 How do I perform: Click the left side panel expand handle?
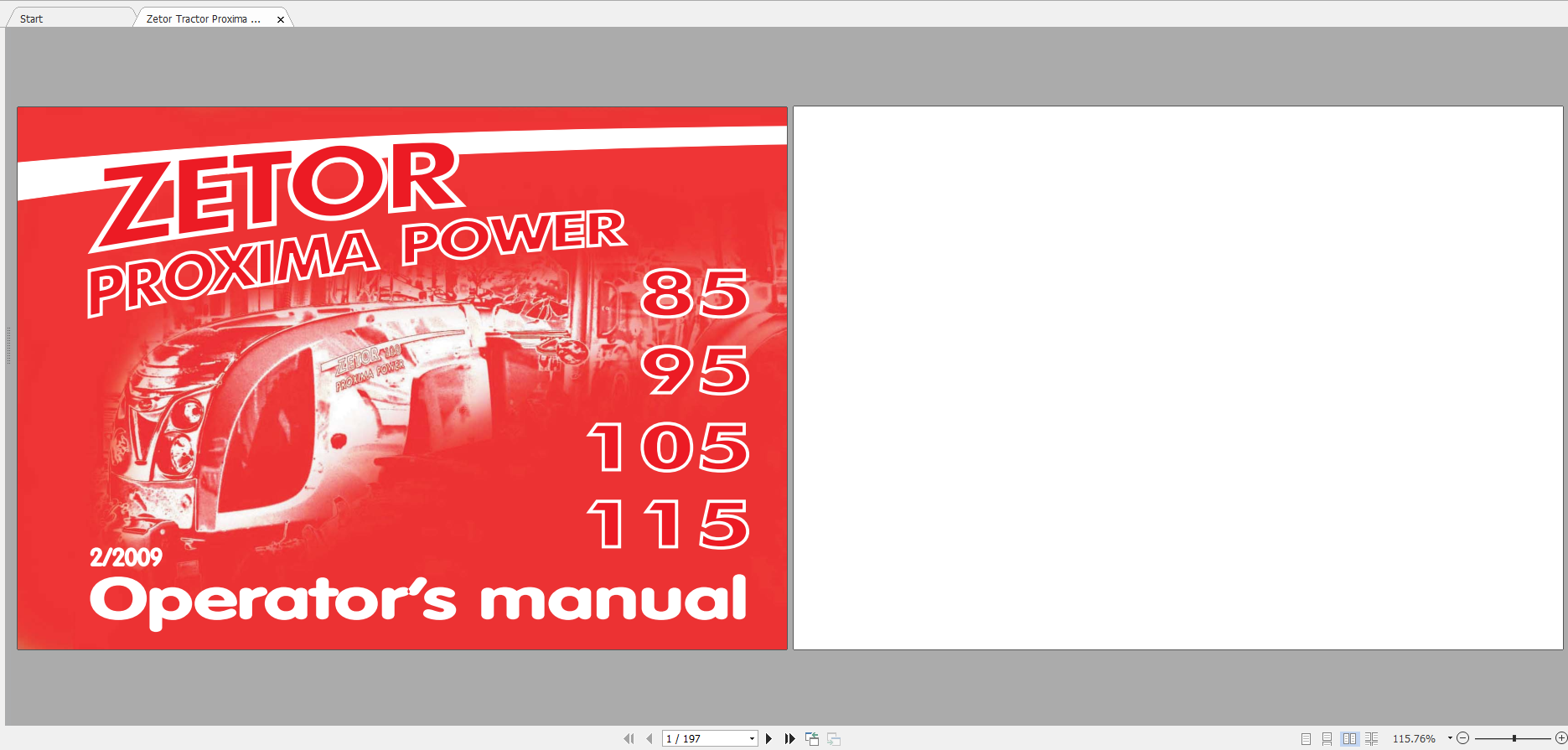click(x=8, y=345)
